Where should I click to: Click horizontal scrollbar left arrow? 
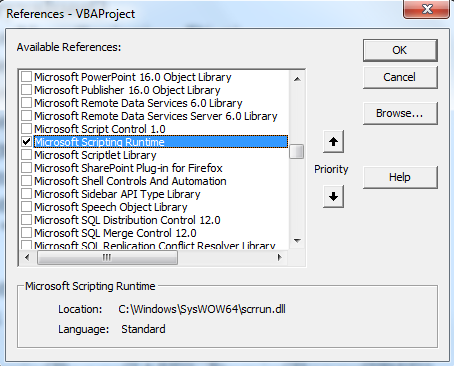coord(27,257)
